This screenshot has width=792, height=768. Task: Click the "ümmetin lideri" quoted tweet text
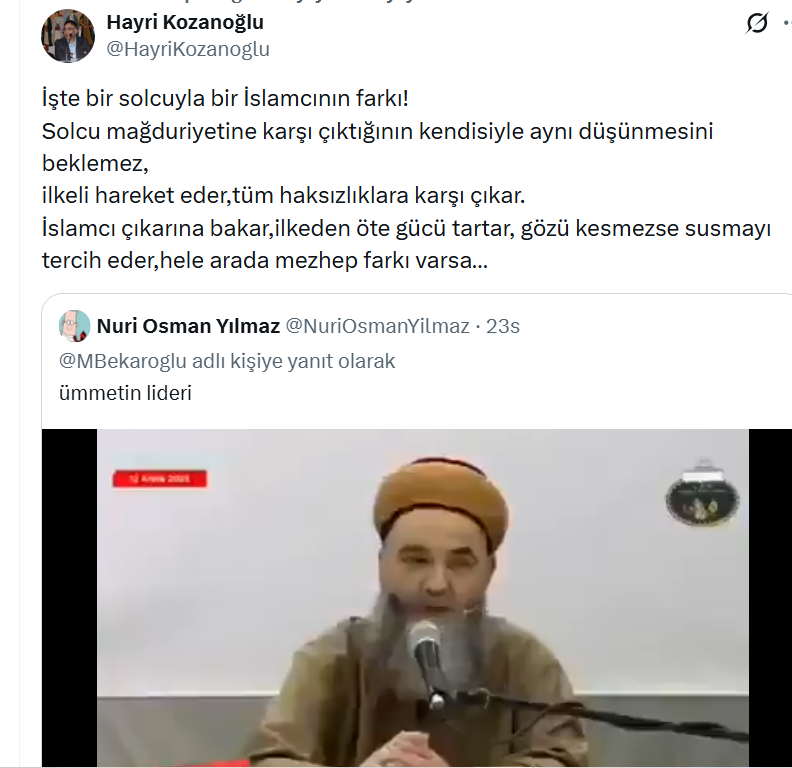pyautogui.click(x=125, y=393)
